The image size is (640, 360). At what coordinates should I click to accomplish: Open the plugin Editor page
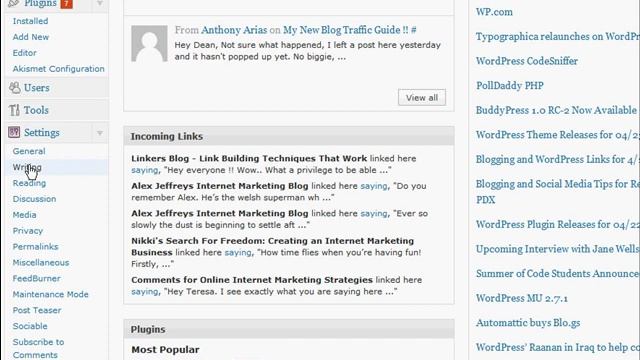click(x=24, y=53)
